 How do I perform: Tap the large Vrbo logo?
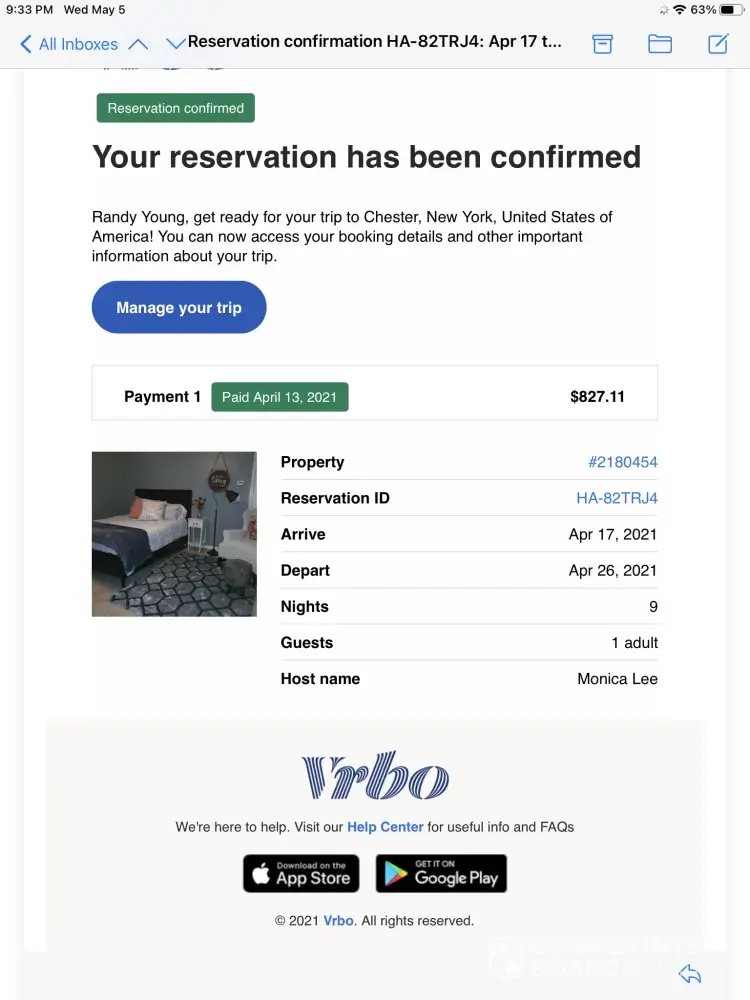pos(375,775)
